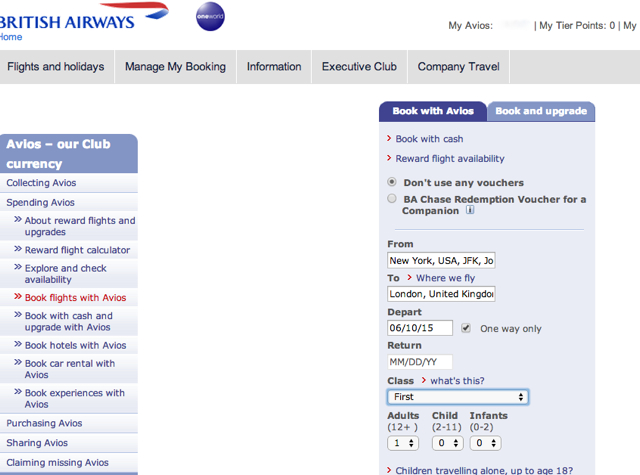The width and height of the screenshot is (640, 475).
Task: Open the Information menu
Action: click(274, 67)
